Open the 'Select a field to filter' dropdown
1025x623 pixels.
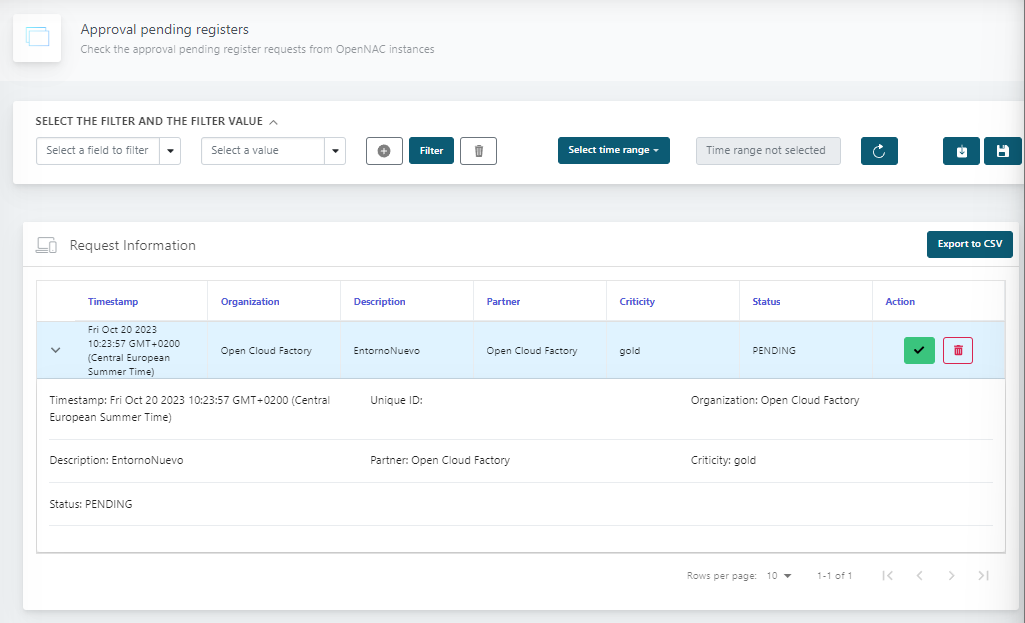[x=108, y=151]
